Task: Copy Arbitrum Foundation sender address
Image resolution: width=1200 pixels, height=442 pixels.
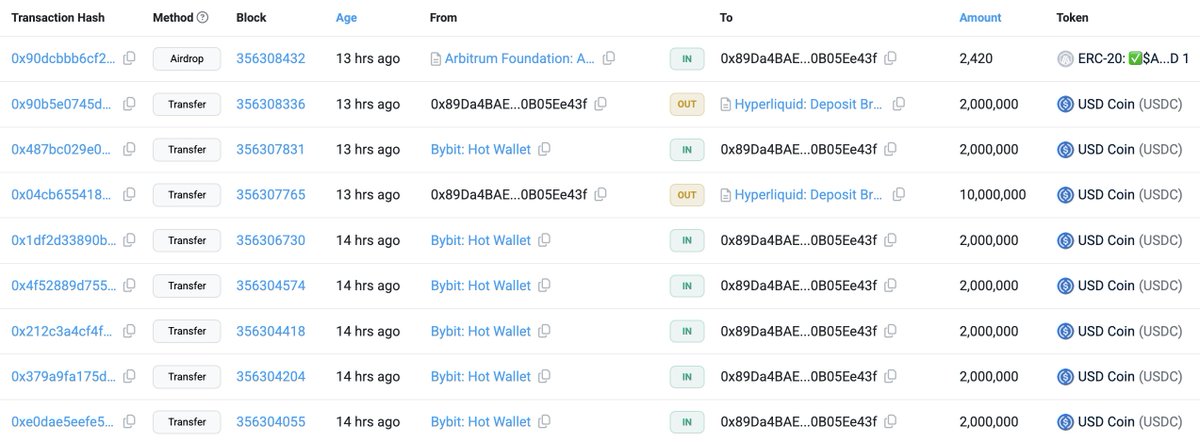Action: pos(609,59)
